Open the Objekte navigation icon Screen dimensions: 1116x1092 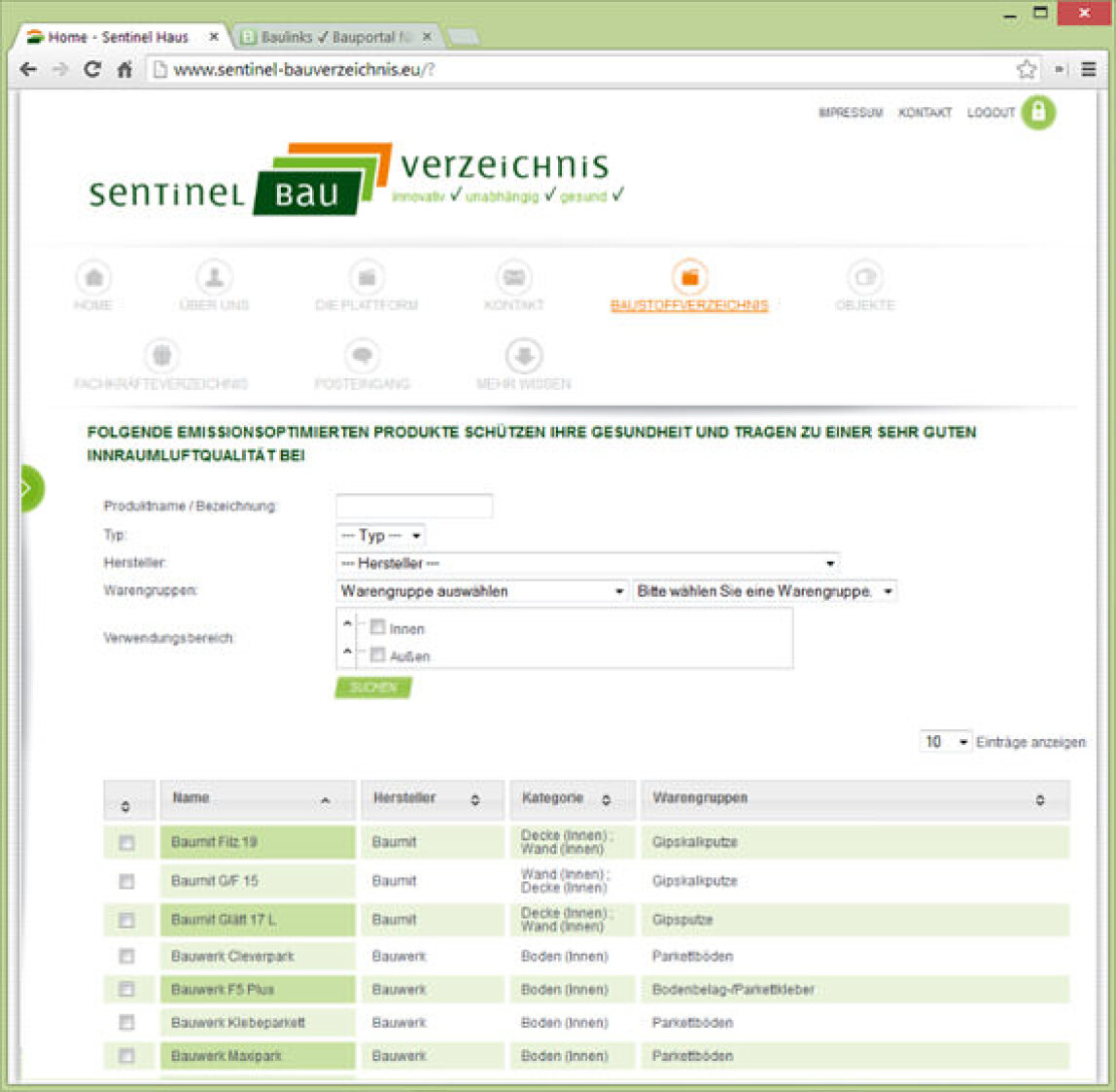pos(865,277)
